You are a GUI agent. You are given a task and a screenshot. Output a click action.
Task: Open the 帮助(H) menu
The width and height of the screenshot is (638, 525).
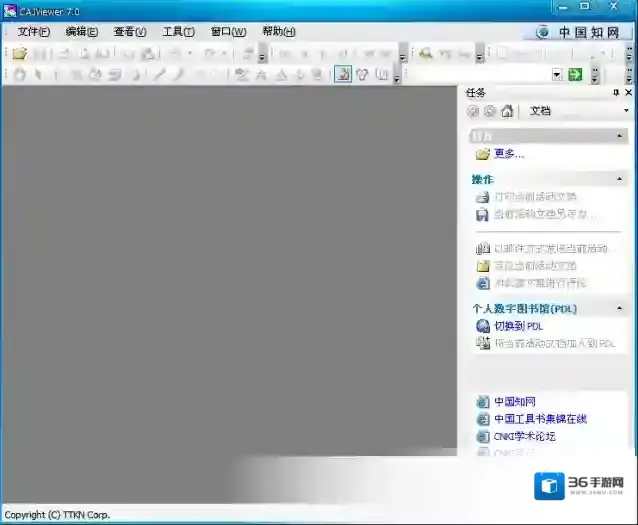[279, 32]
